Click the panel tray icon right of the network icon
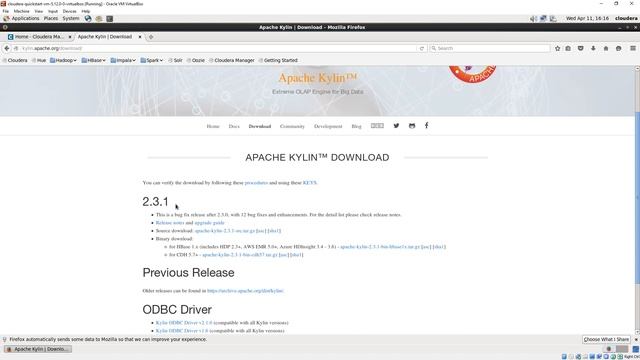Screen dimensions: 640x360 pos(553,18)
